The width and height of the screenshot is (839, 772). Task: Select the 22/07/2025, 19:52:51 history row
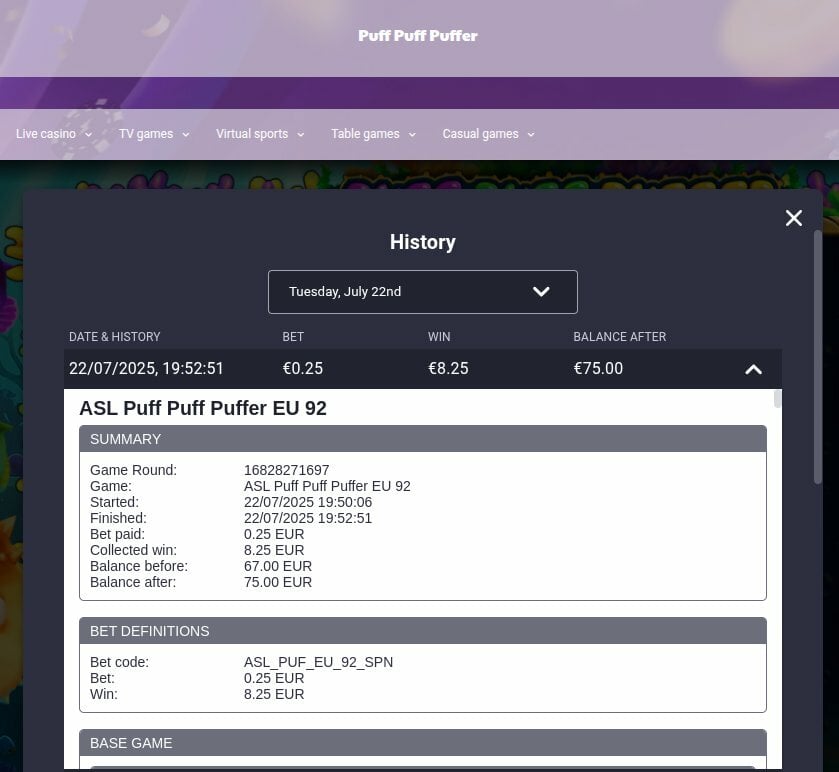[423, 369]
